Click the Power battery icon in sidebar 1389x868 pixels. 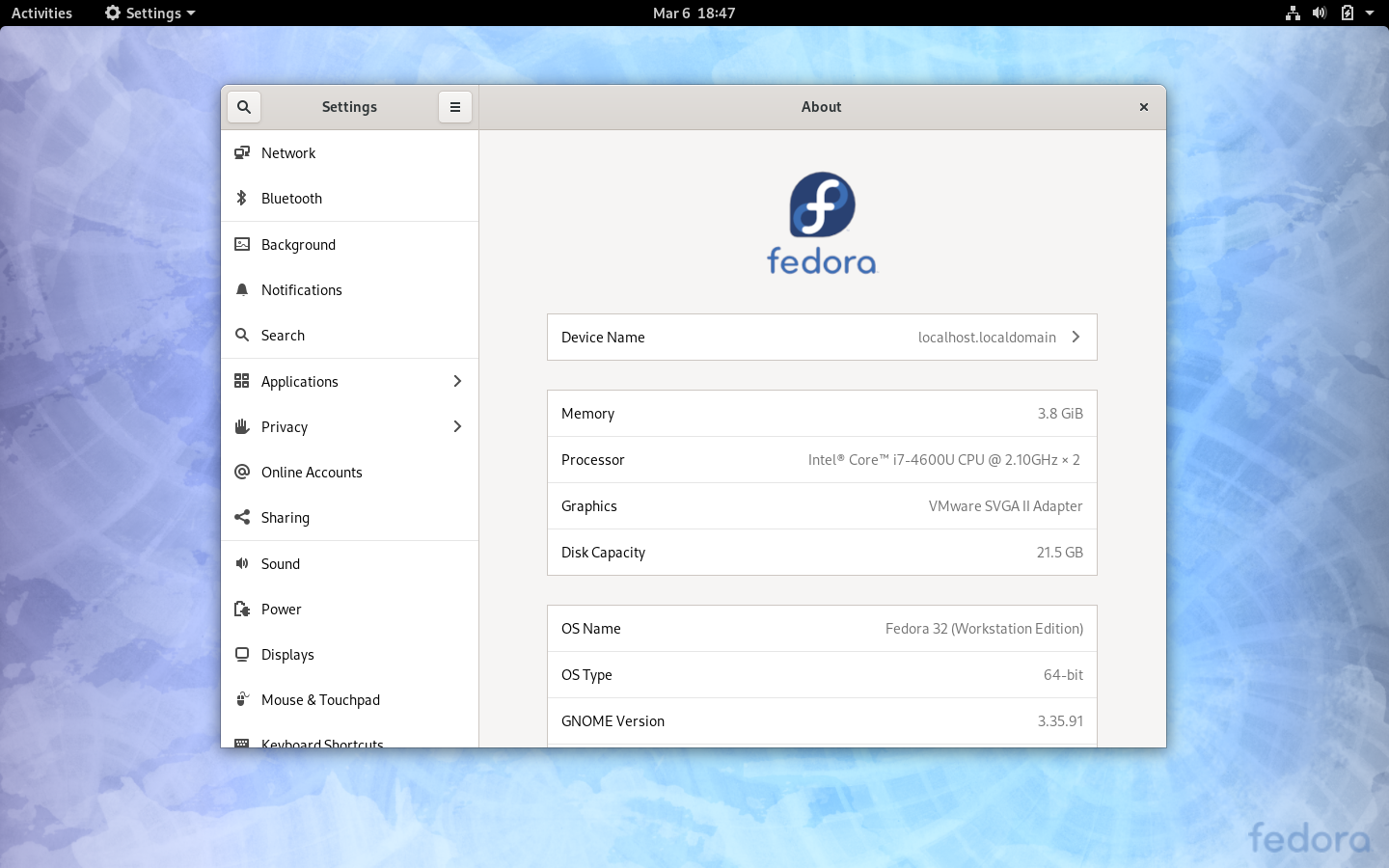[242, 609]
